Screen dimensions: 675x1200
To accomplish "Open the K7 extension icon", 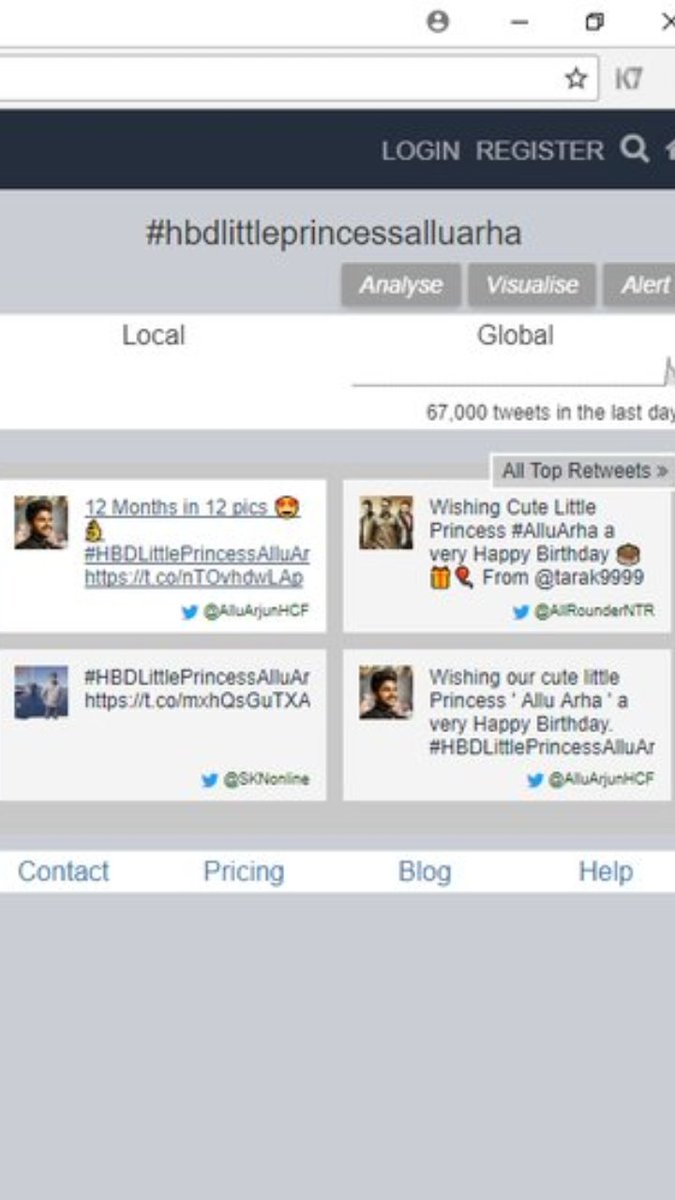I will (628, 79).
